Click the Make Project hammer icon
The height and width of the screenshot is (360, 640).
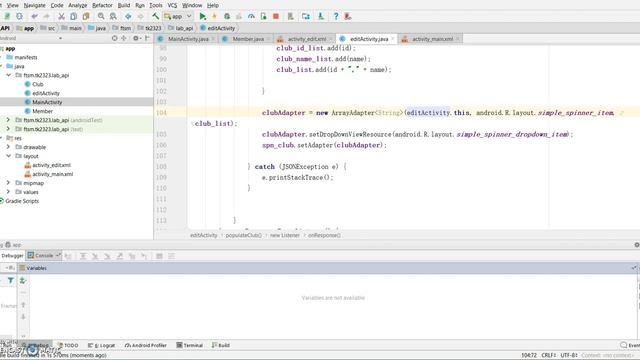(x=156, y=16)
